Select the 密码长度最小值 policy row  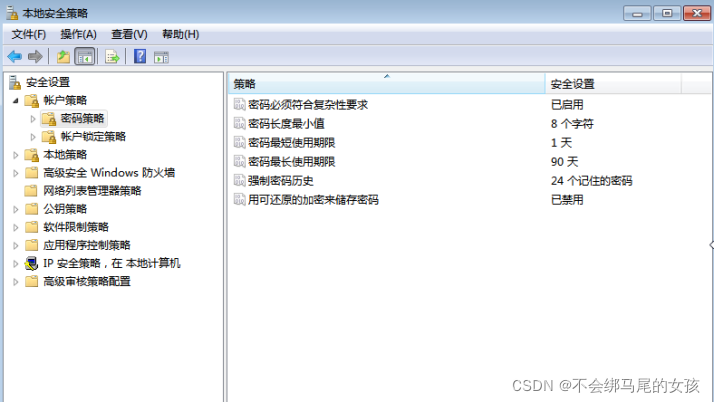470,124
